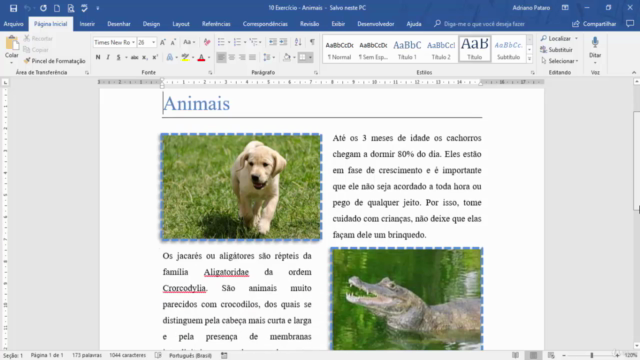This screenshot has height=360, width=640.
Task: Open borders dropdown arrow
Action: pos(310,58)
